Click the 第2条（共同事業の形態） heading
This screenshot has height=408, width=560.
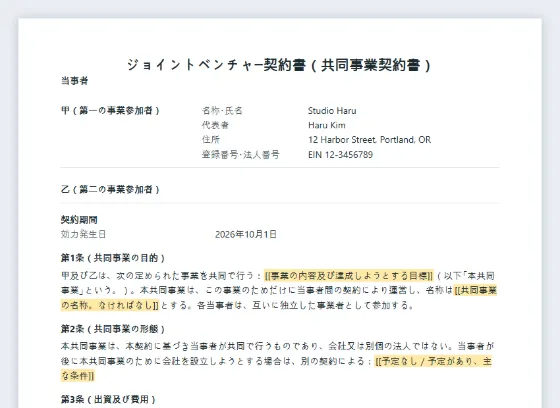112,329
